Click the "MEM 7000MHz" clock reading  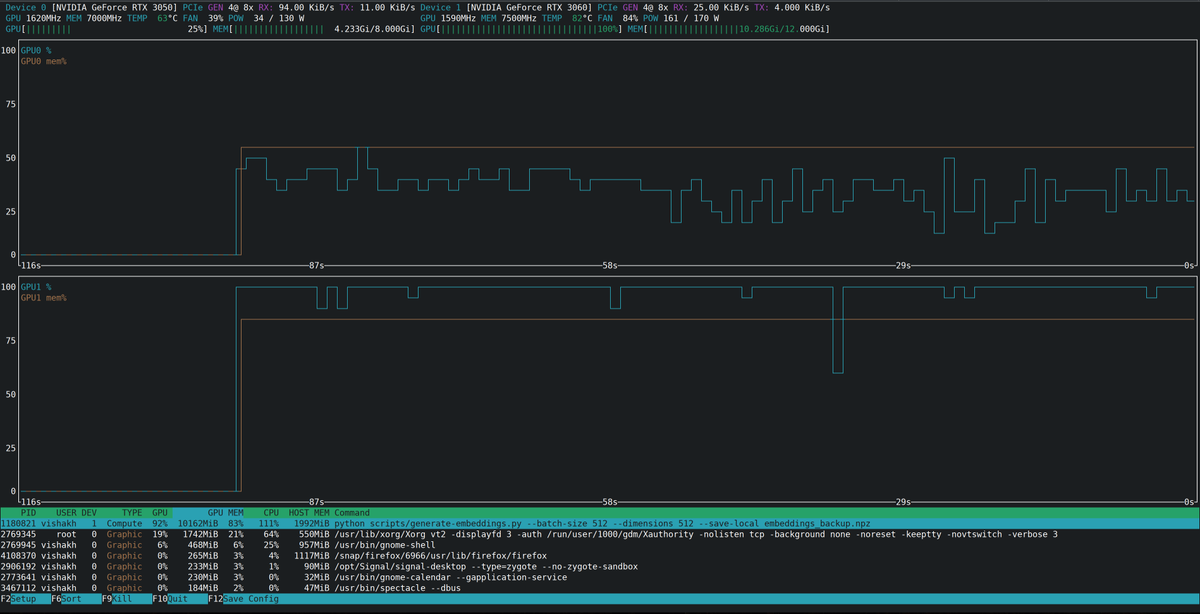point(94,18)
